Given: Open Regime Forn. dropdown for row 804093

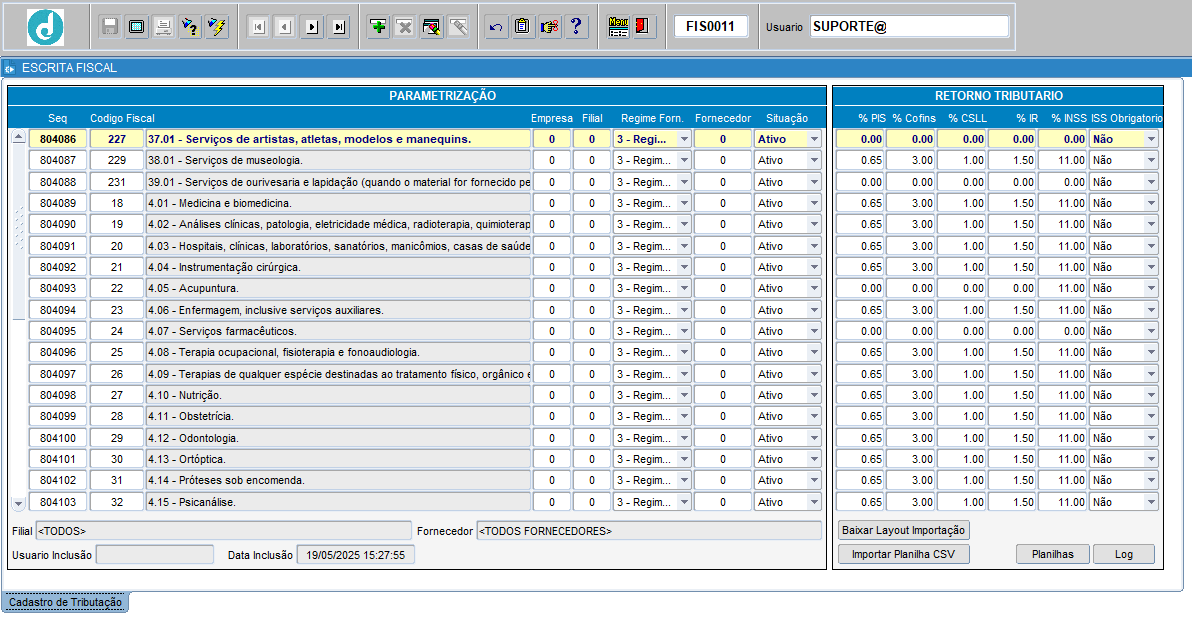Looking at the screenshot, I should click(x=684, y=289).
